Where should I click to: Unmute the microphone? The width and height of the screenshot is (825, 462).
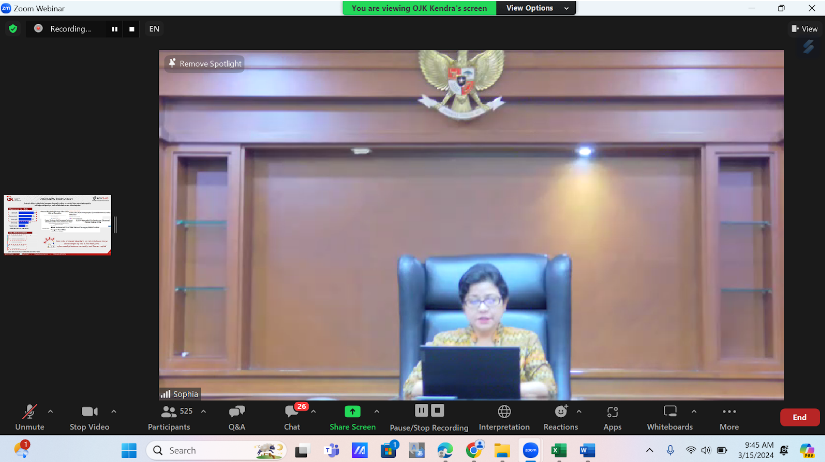(x=29, y=412)
